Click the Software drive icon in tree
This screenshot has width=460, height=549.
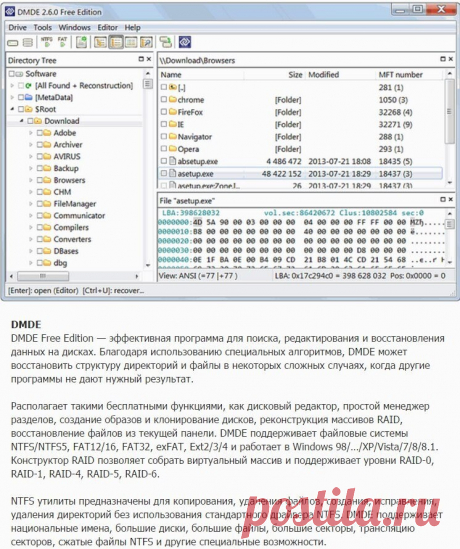20,74
